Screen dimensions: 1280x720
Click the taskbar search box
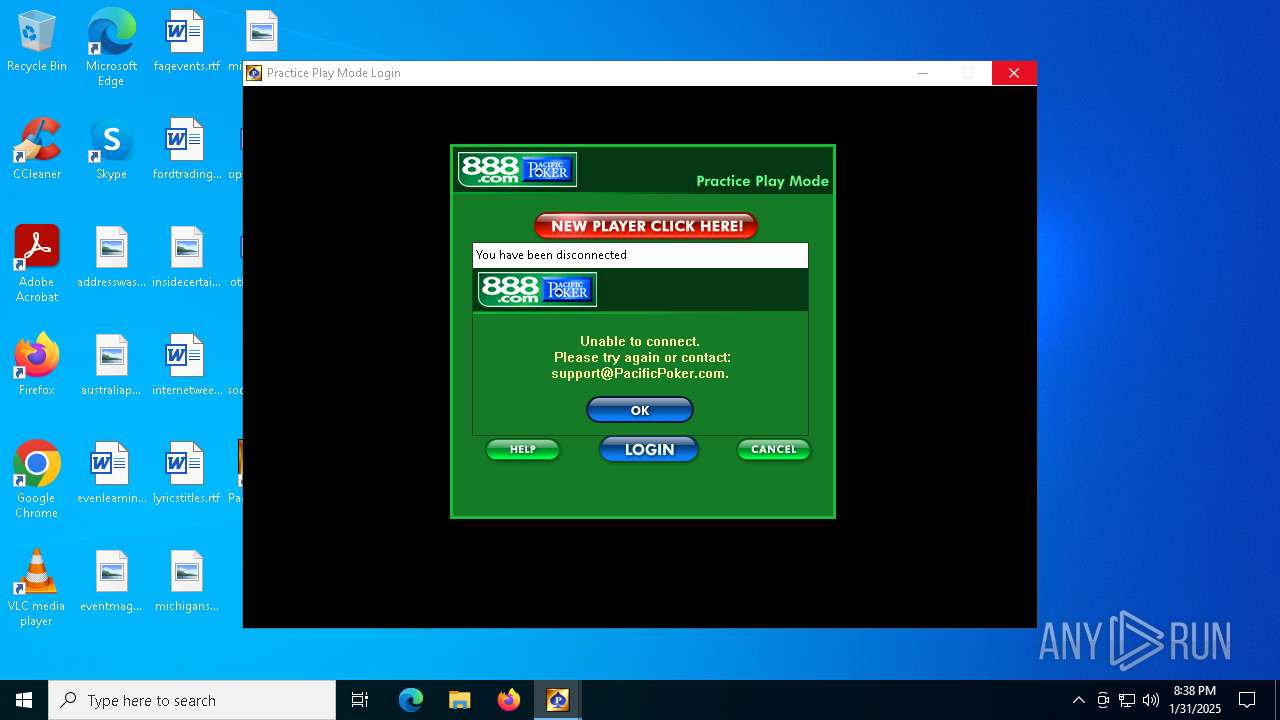click(192, 700)
